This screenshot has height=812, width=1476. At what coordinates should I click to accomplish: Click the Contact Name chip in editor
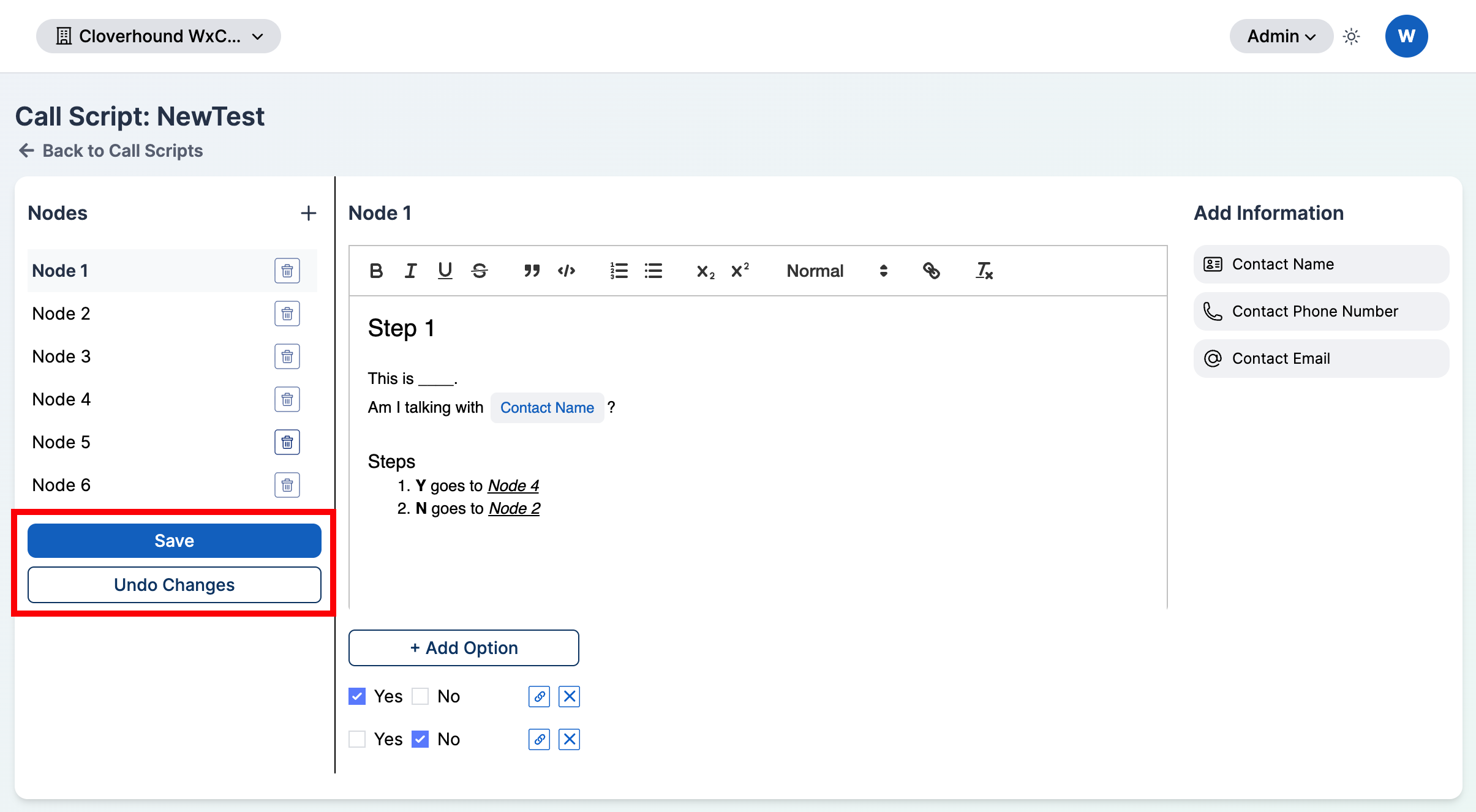[547, 408]
